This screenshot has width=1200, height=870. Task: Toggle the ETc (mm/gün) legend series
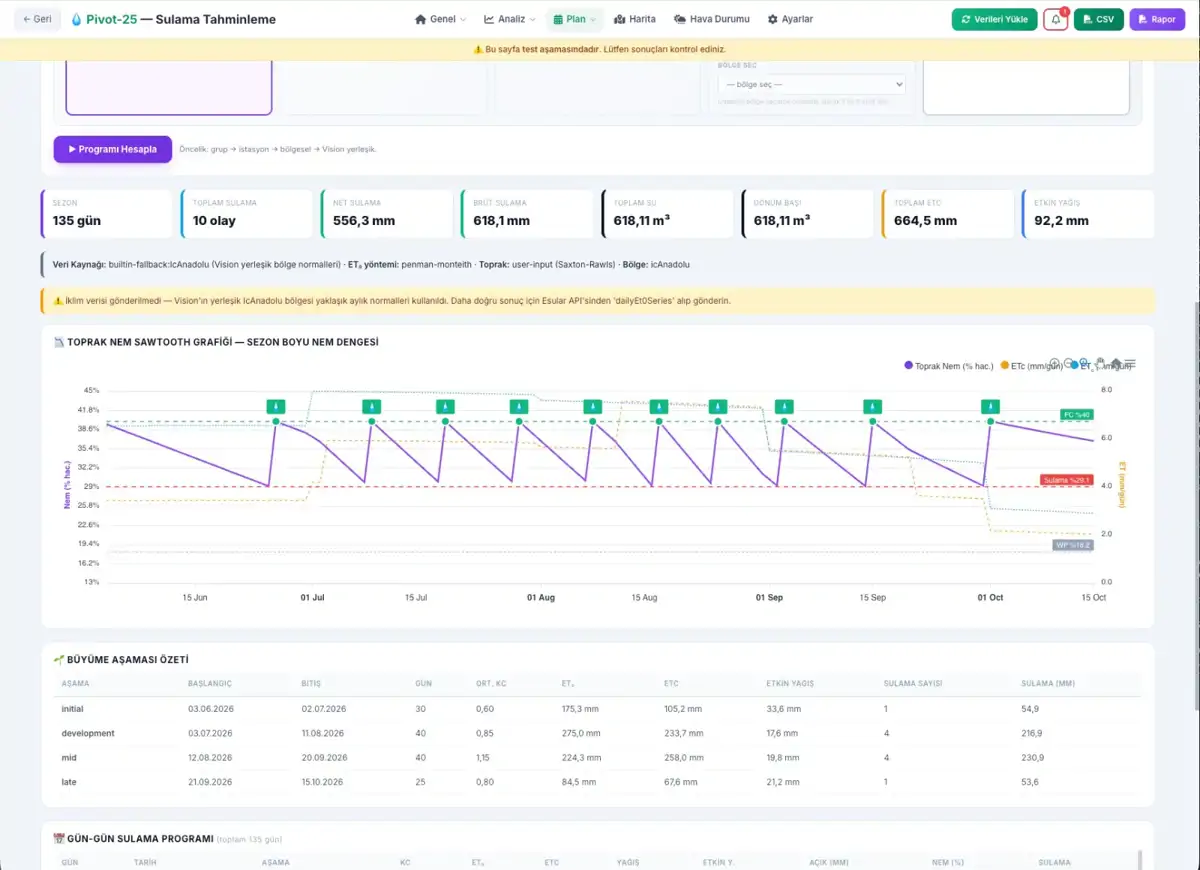coord(1031,366)
